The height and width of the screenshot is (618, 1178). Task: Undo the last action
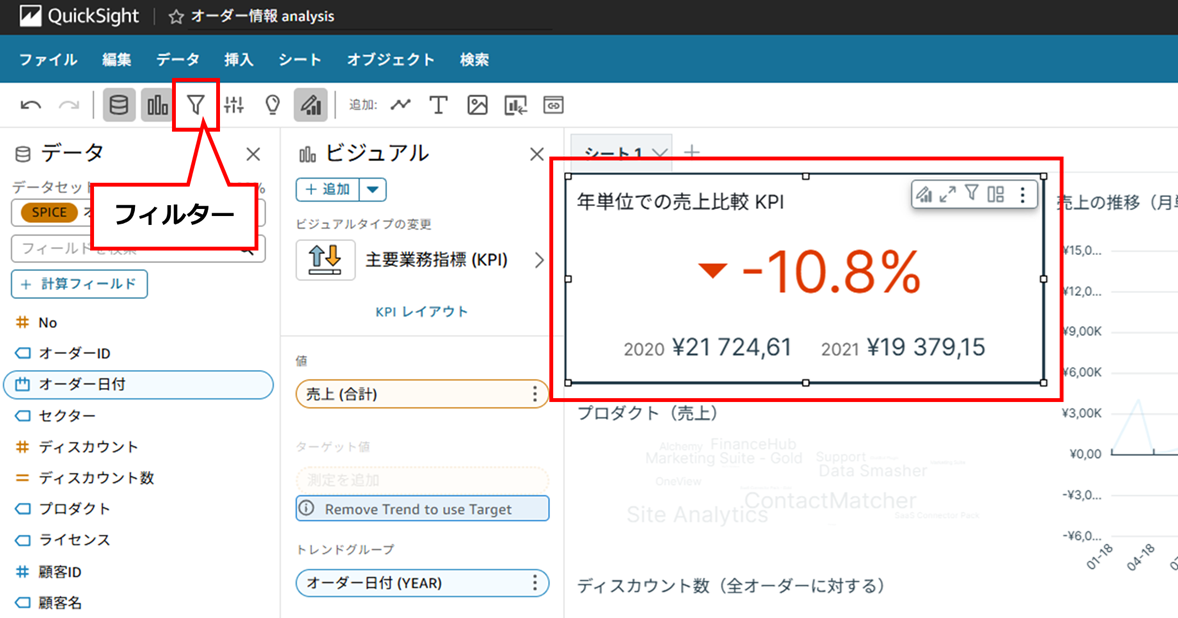pyautogui.click(x=31, y=105)
